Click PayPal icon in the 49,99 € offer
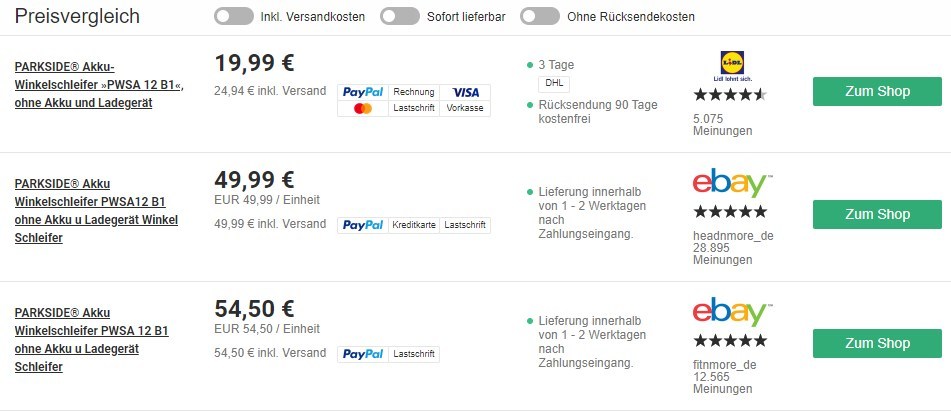Viewport: 951px width, 412px height. pyautogui.click(x=363, y=225)
